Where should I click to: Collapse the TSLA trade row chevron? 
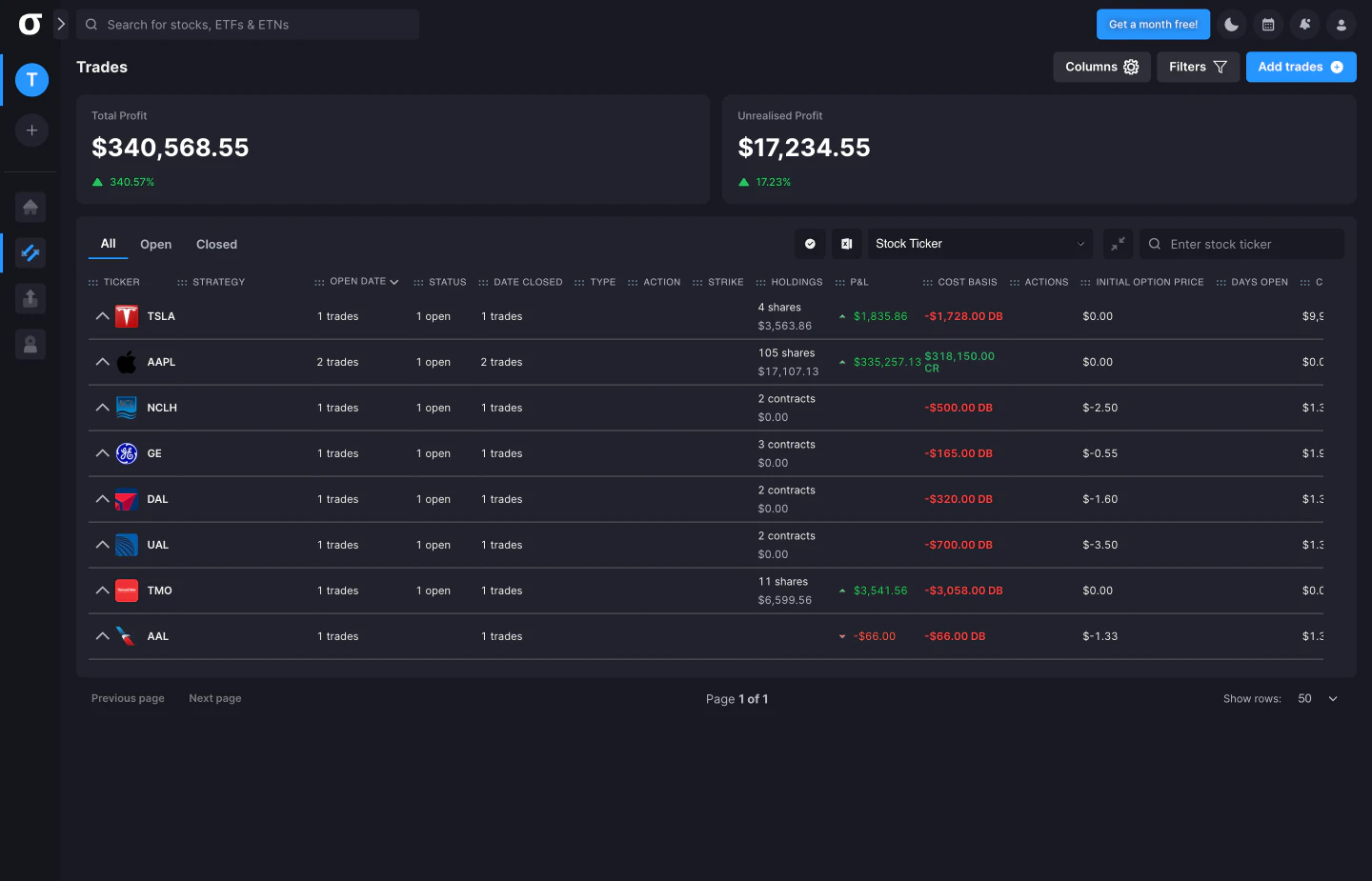point(102,316)
